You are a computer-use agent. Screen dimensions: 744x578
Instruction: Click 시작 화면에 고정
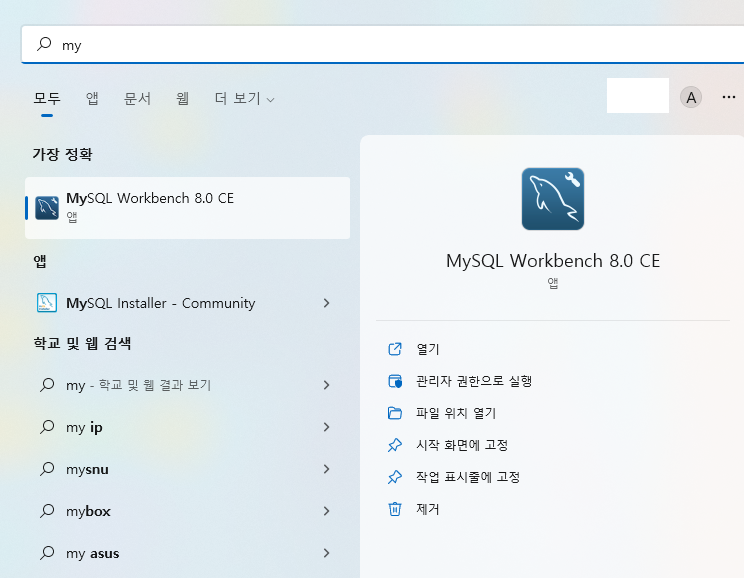tap(462, 445)
